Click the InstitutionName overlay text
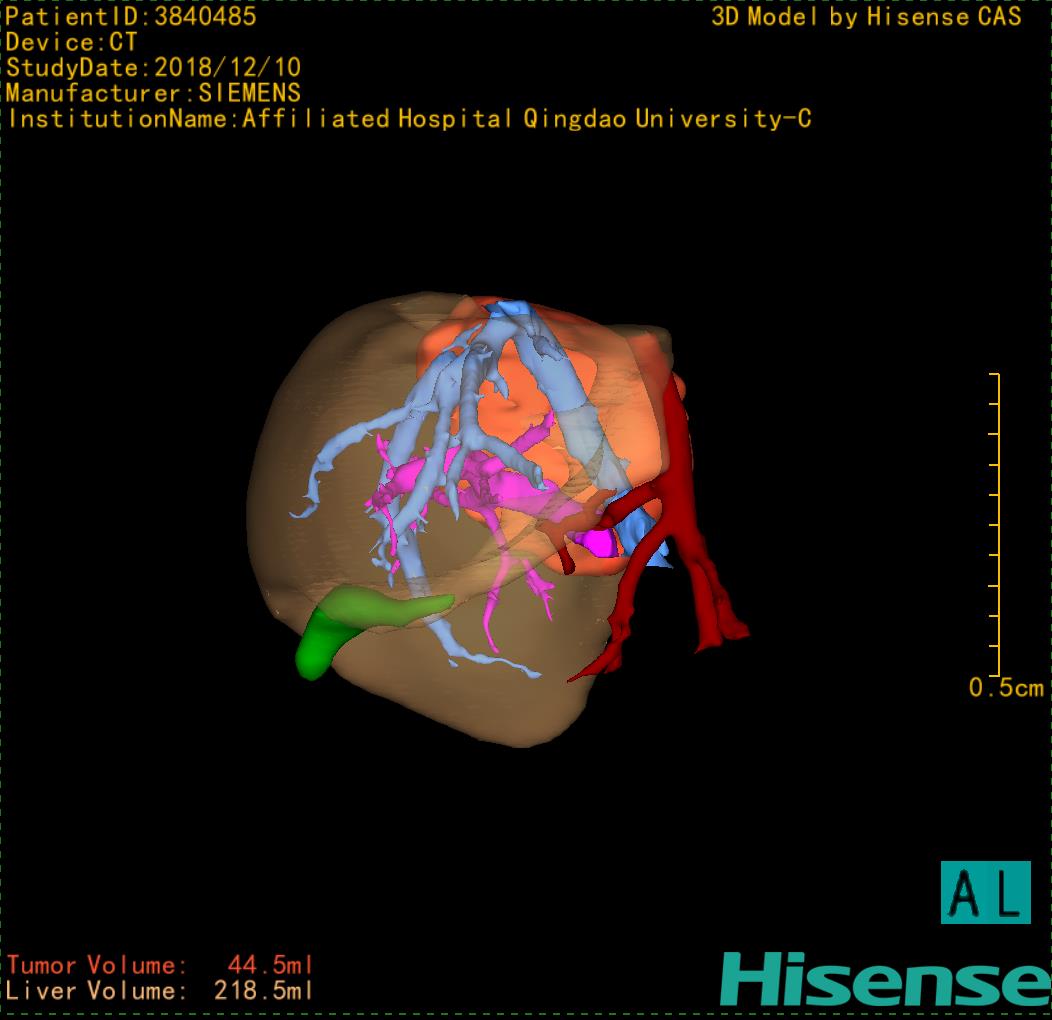1052x1020 pixels. pos(409,119)
